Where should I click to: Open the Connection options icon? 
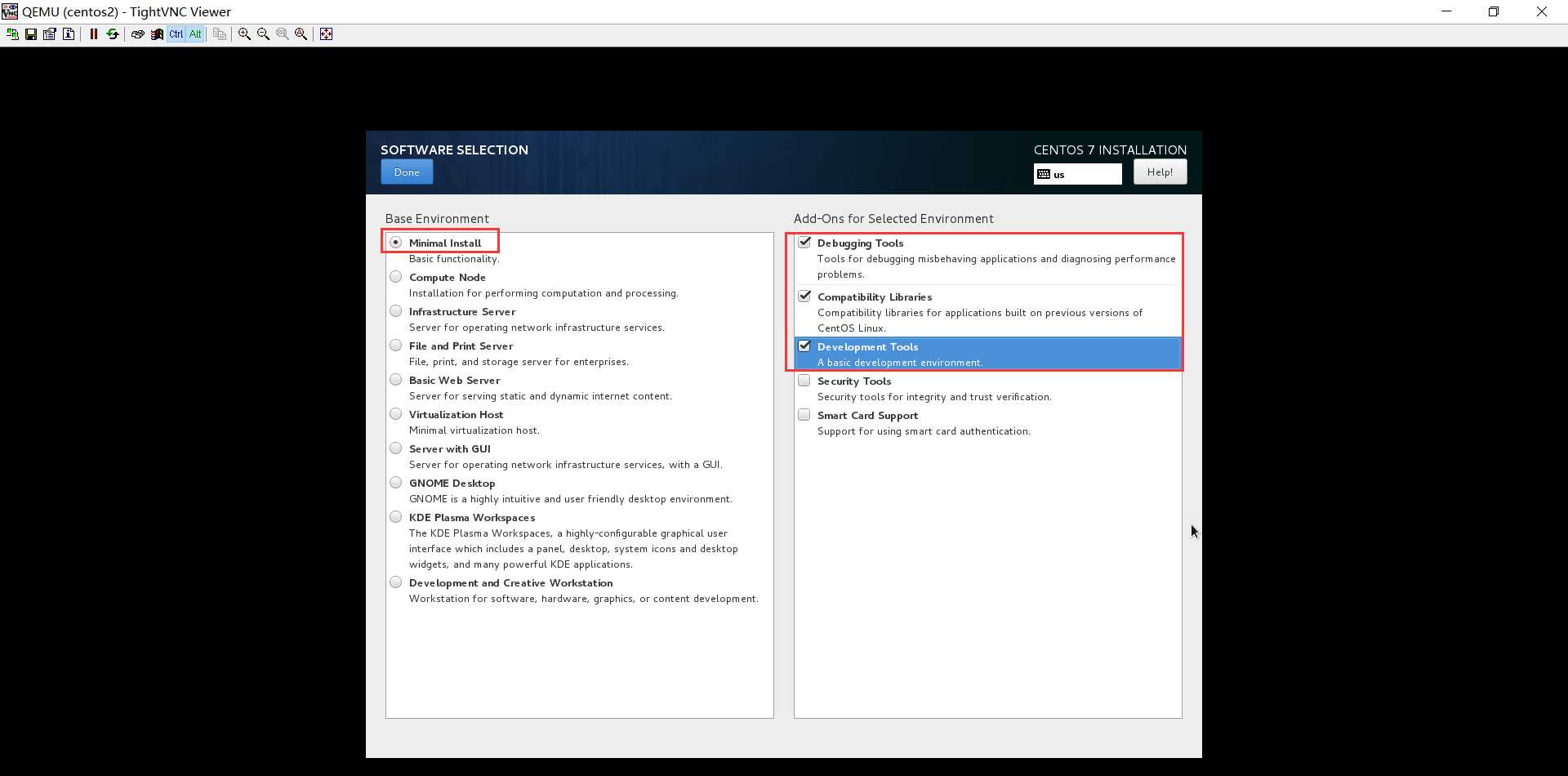[x=50, y=34]
